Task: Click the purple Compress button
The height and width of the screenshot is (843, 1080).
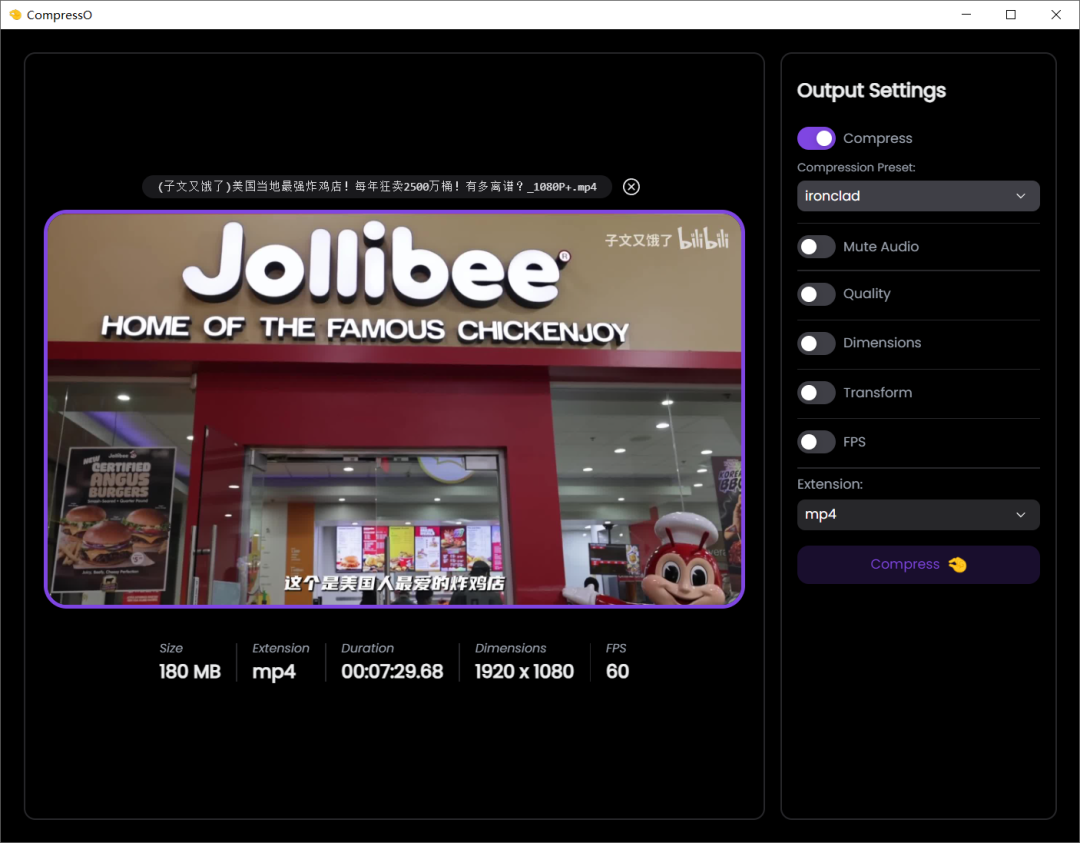Action: click(x=917, y=565)
